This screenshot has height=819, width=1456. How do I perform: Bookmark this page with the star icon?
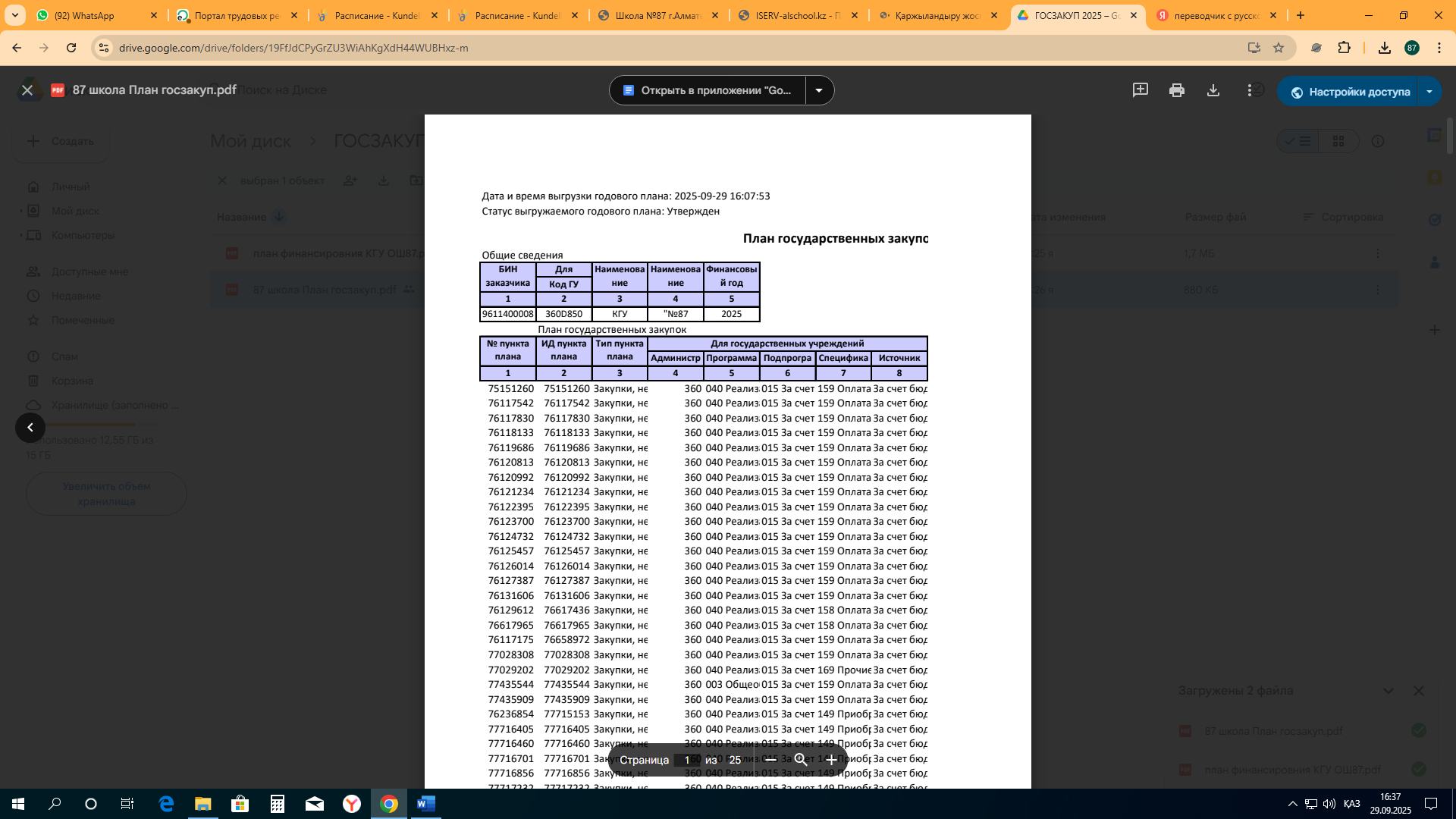point(1279,48)
